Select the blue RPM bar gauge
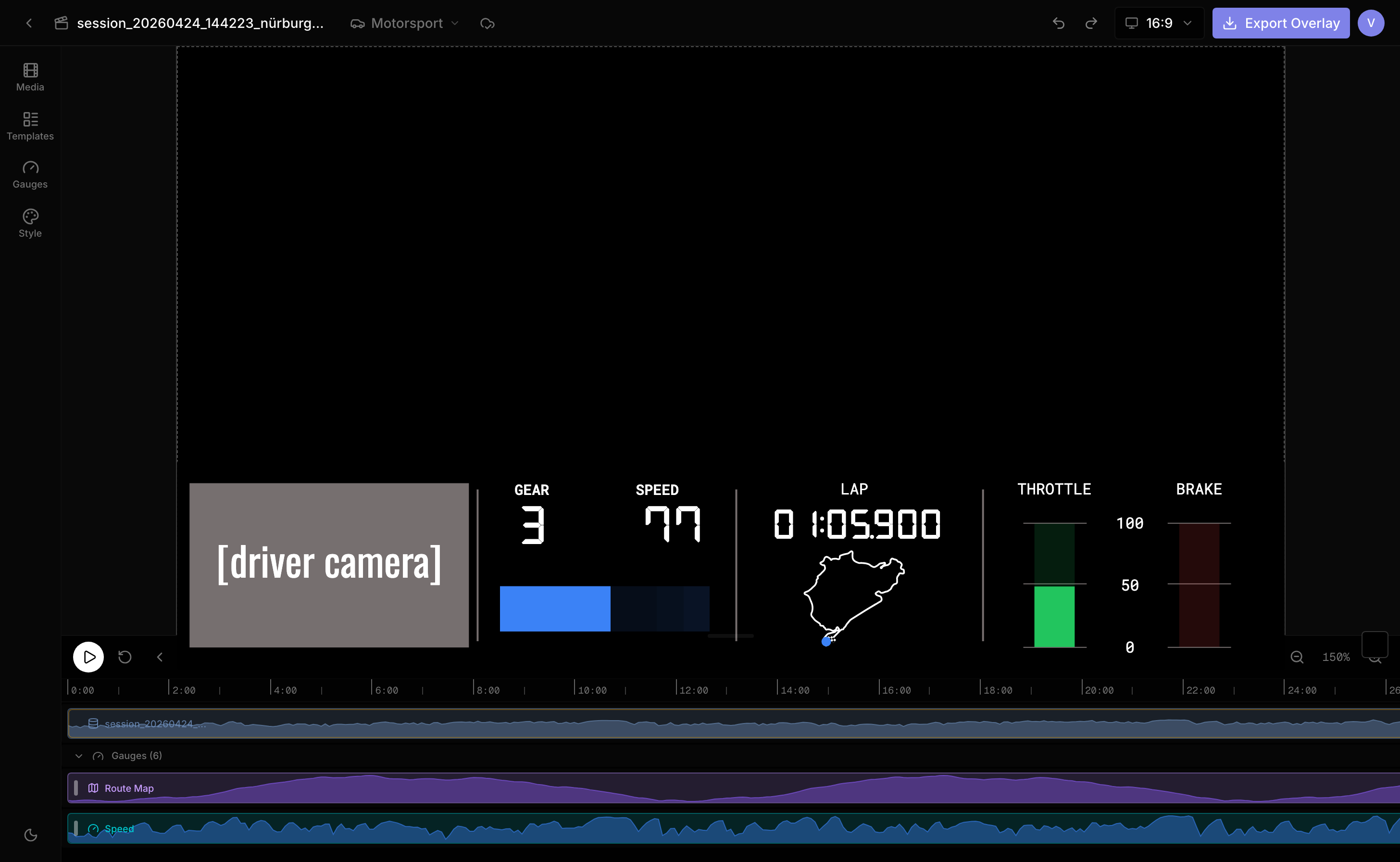1400x862 pixels. (604, 608)
